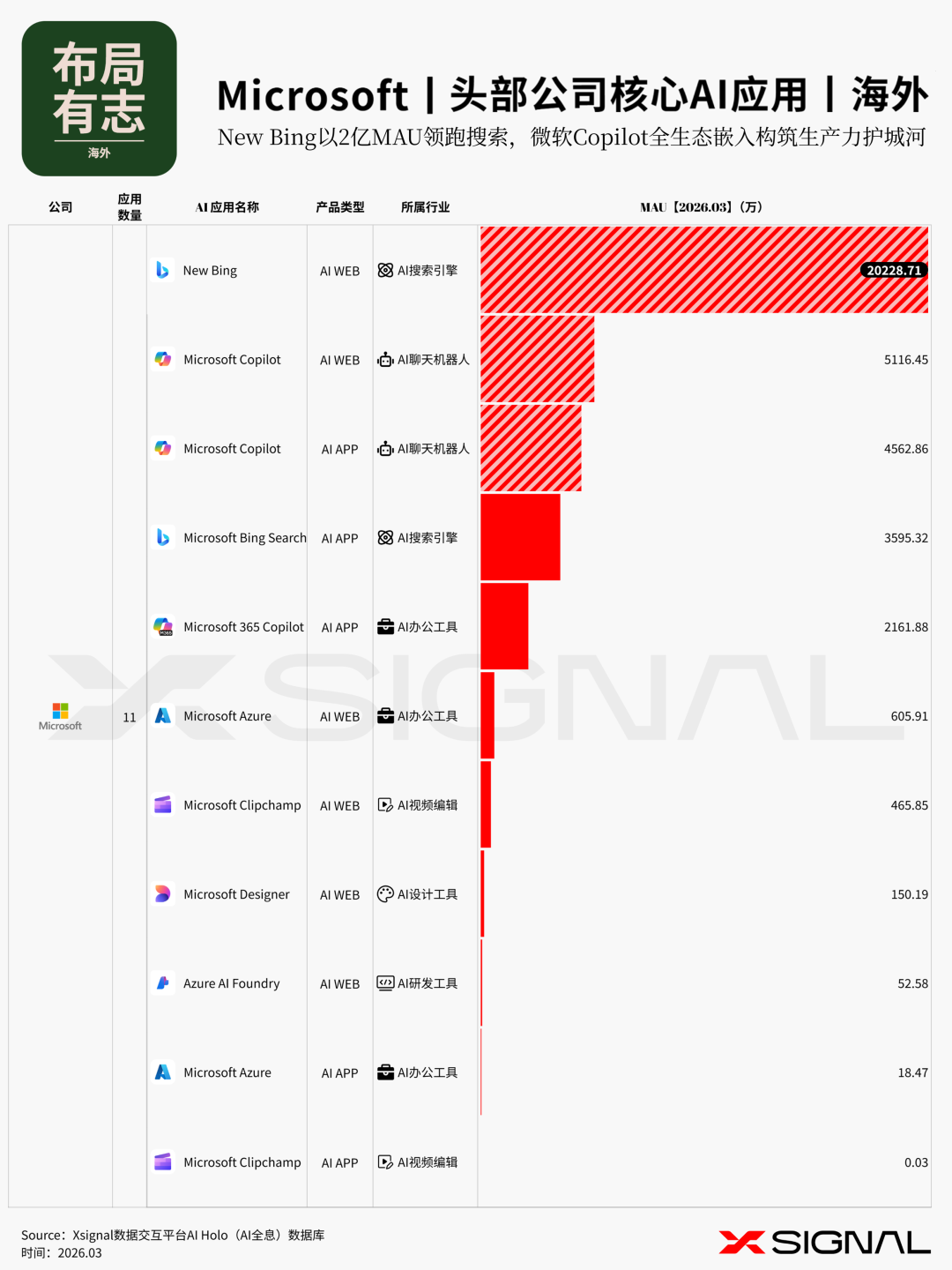Click the code icon beside AI研发工具
Viewport: 952px width, 1270px height.
point(385,983)
